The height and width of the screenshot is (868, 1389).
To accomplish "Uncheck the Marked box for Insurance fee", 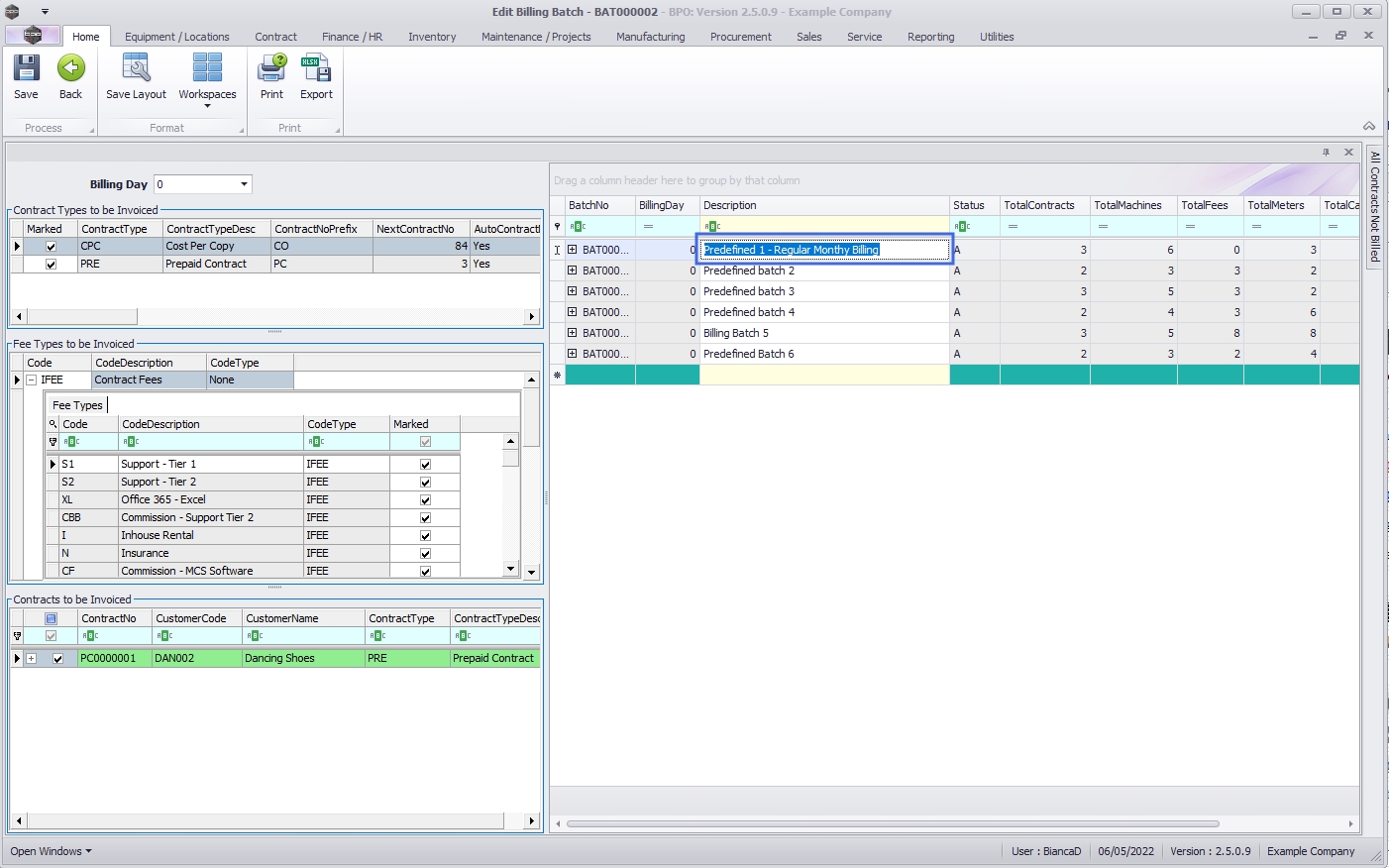I will point(425,554).
